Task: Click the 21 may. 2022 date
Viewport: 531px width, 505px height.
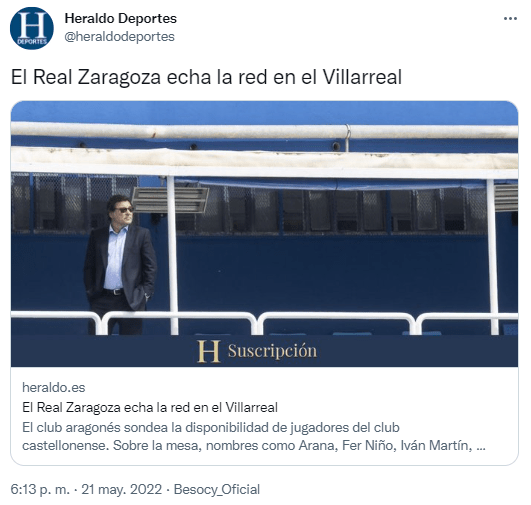Action: [122, 489]
